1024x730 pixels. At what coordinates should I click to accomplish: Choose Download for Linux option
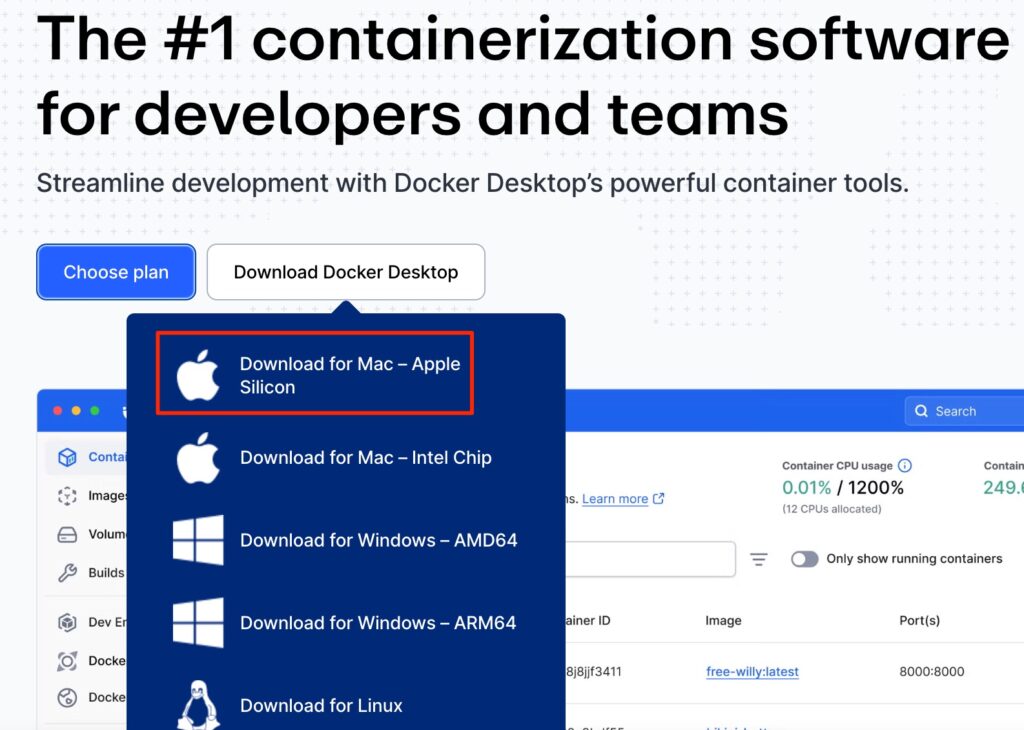321,705
